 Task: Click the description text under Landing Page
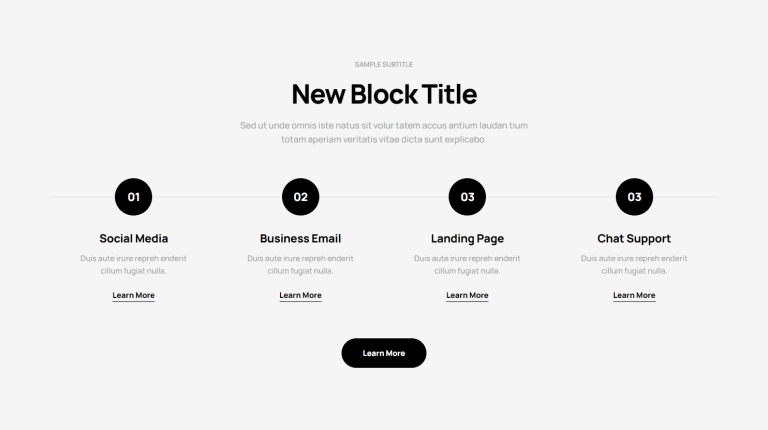click(467, 264)
